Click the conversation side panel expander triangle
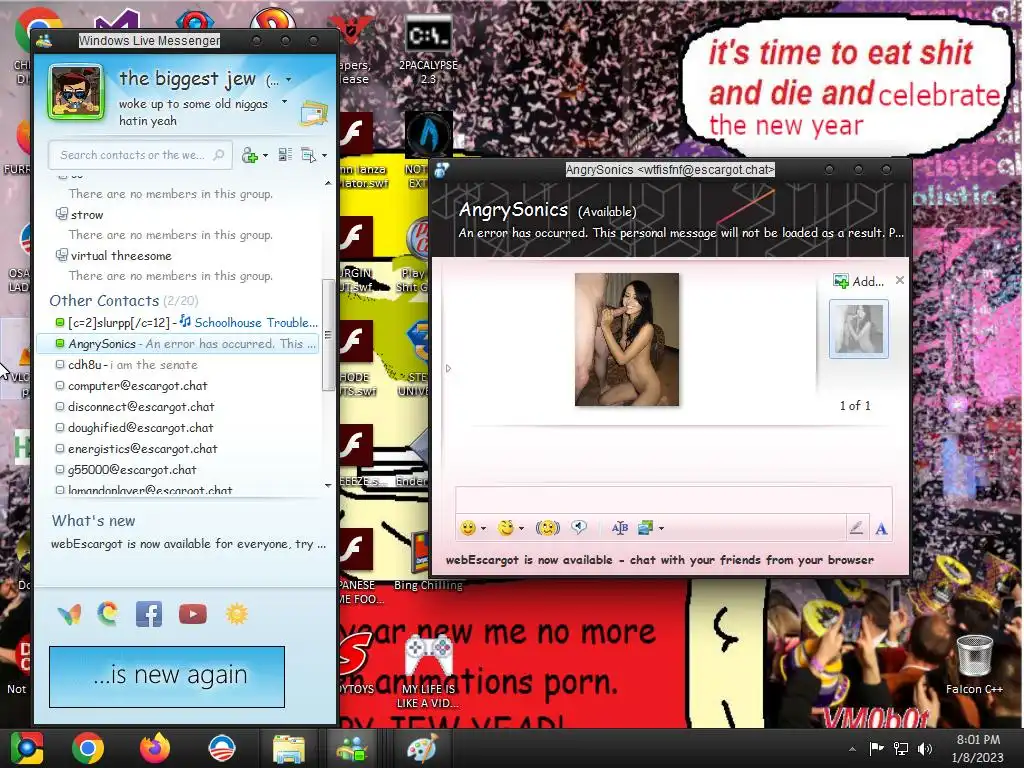This screenshot has height=768, width=1024. (448, 368)
